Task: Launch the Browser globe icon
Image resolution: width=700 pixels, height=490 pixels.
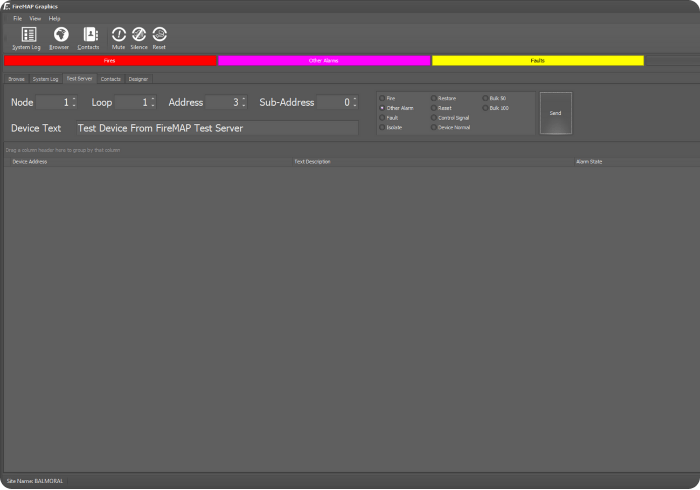Action: [60, 35]
